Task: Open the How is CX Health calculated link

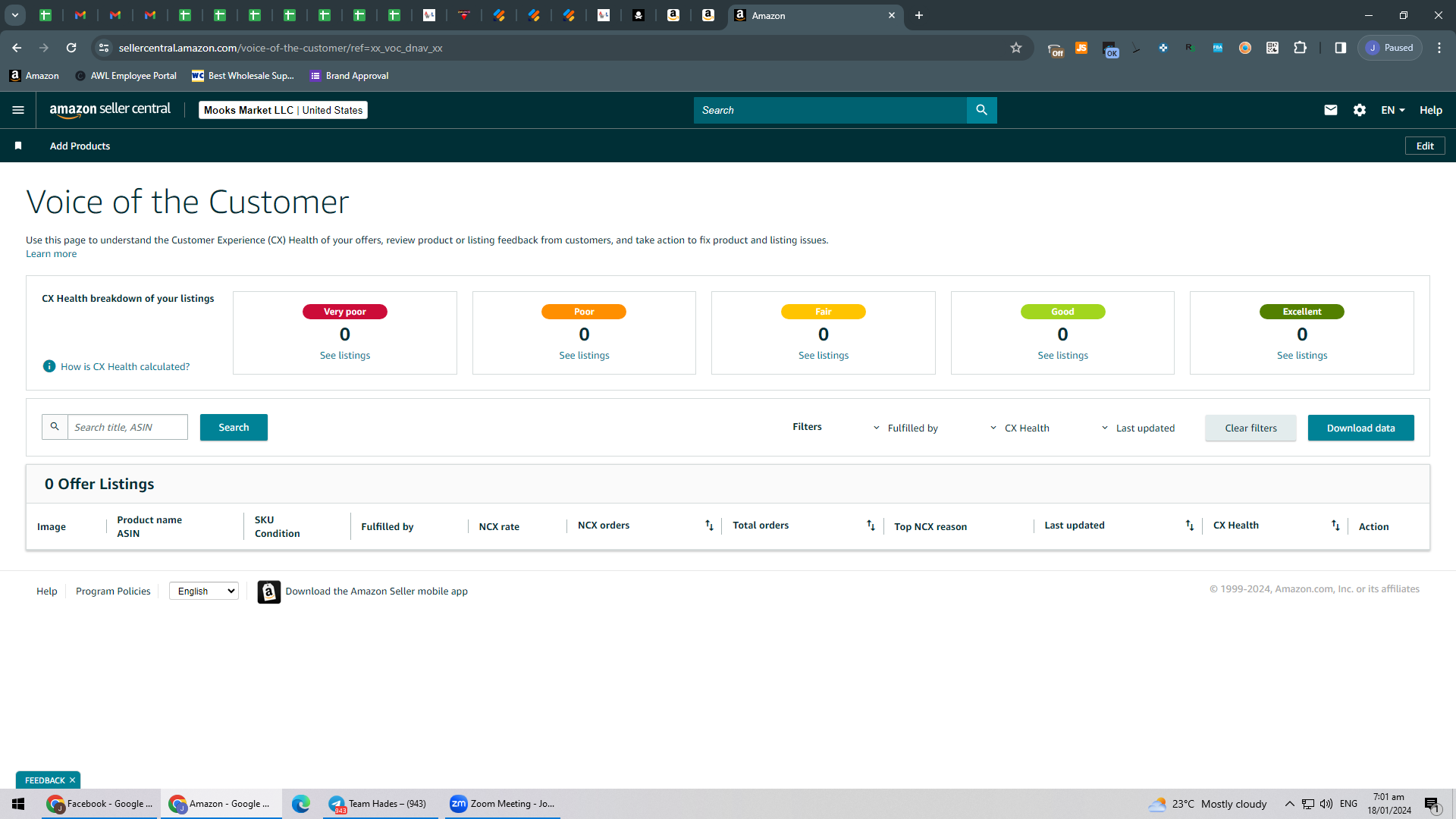Action: point(125,366)
